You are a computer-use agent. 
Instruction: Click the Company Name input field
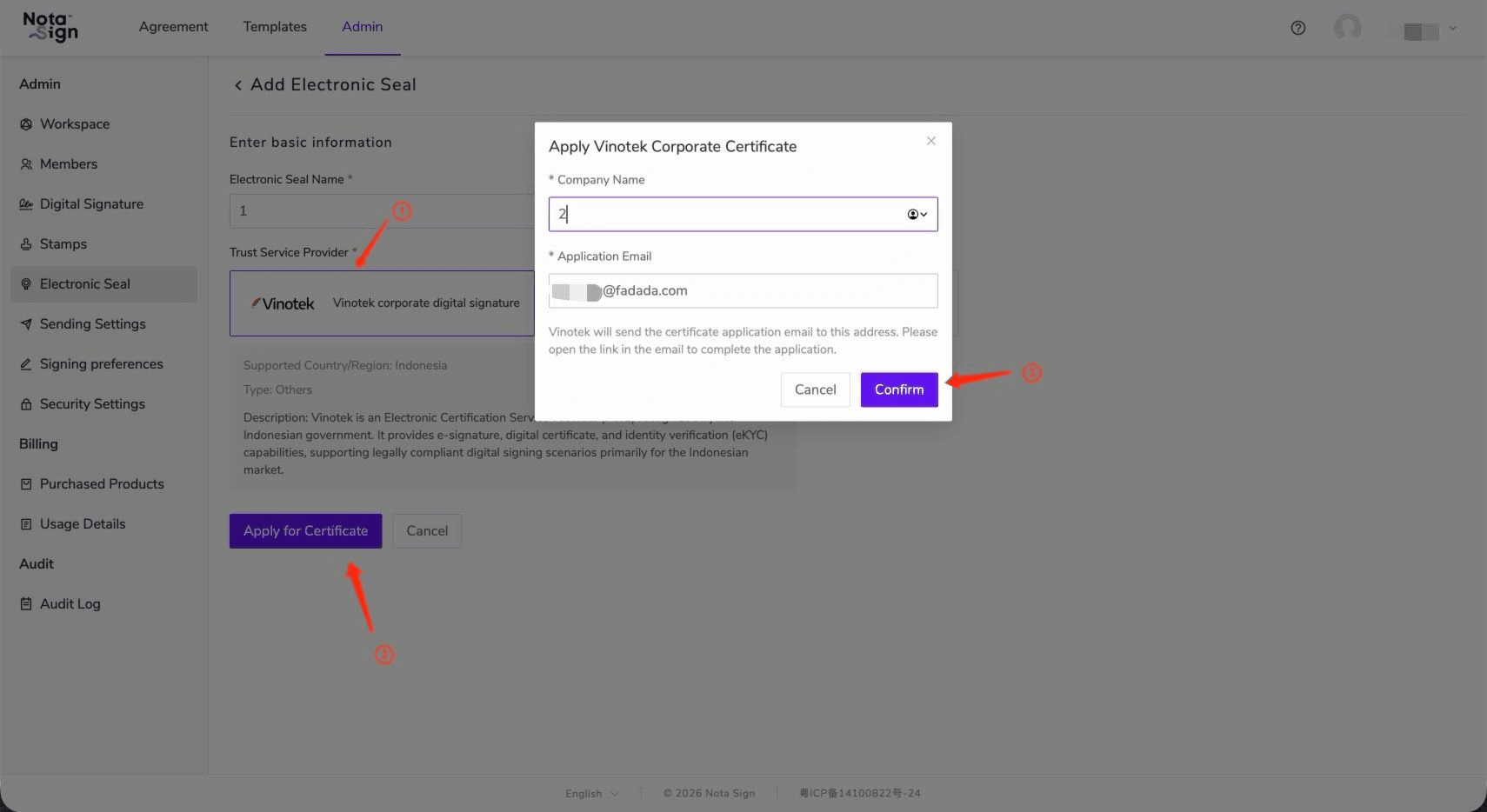(743, 214)
